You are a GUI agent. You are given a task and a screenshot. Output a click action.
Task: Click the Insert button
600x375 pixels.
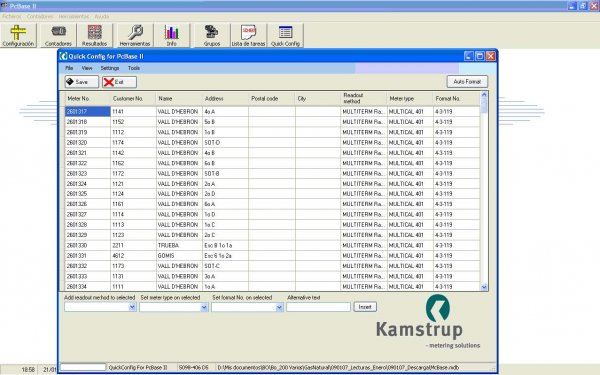(x=365, y=307)
